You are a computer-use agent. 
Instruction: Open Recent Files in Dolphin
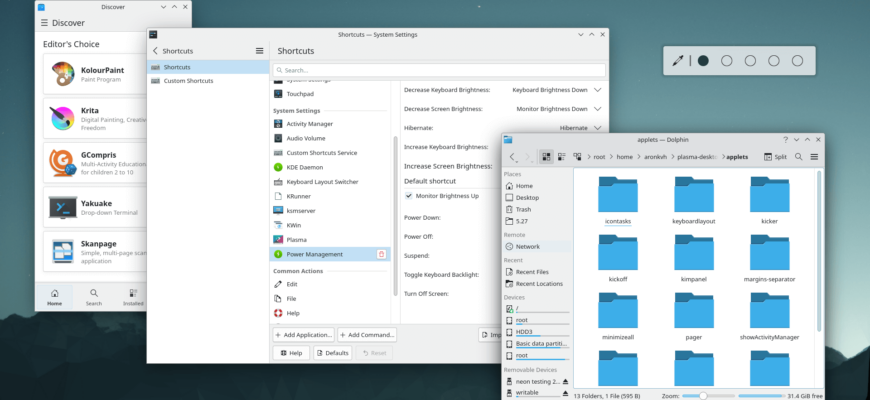coord(537,272)
